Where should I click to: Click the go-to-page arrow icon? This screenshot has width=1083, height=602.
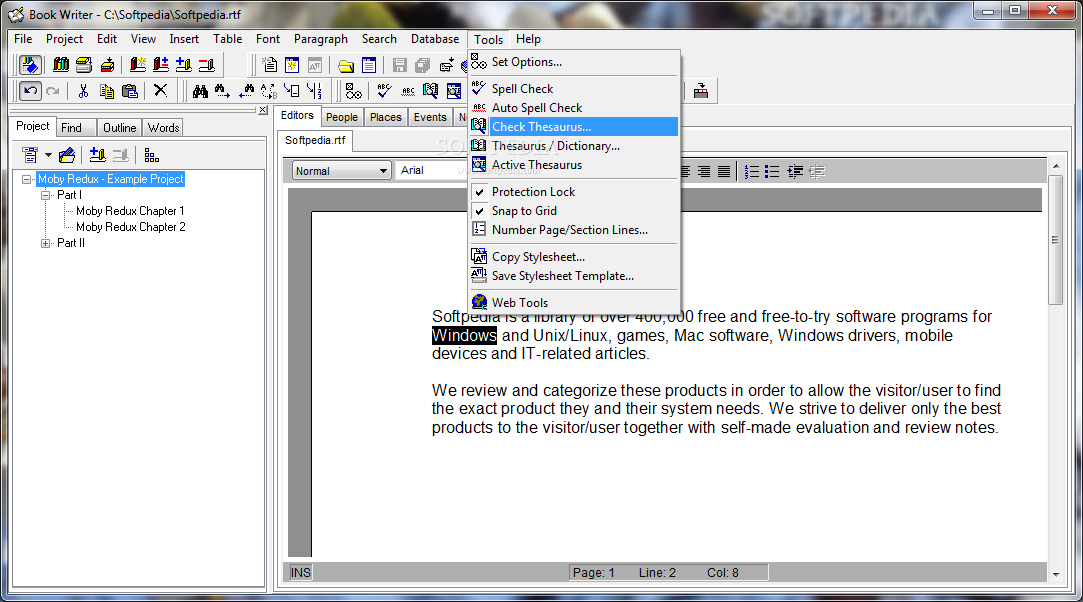click(291, 90)
